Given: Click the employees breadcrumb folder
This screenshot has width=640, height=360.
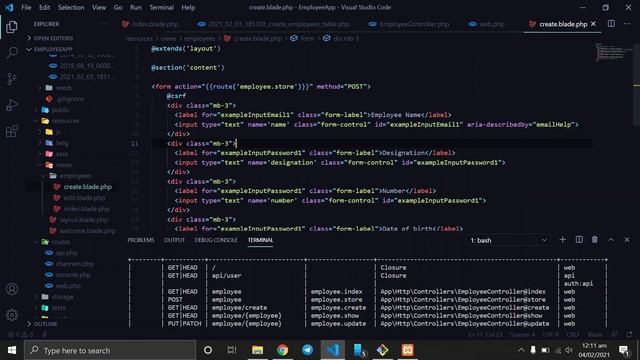Looking at the screenshot, I should coord(199,38).
